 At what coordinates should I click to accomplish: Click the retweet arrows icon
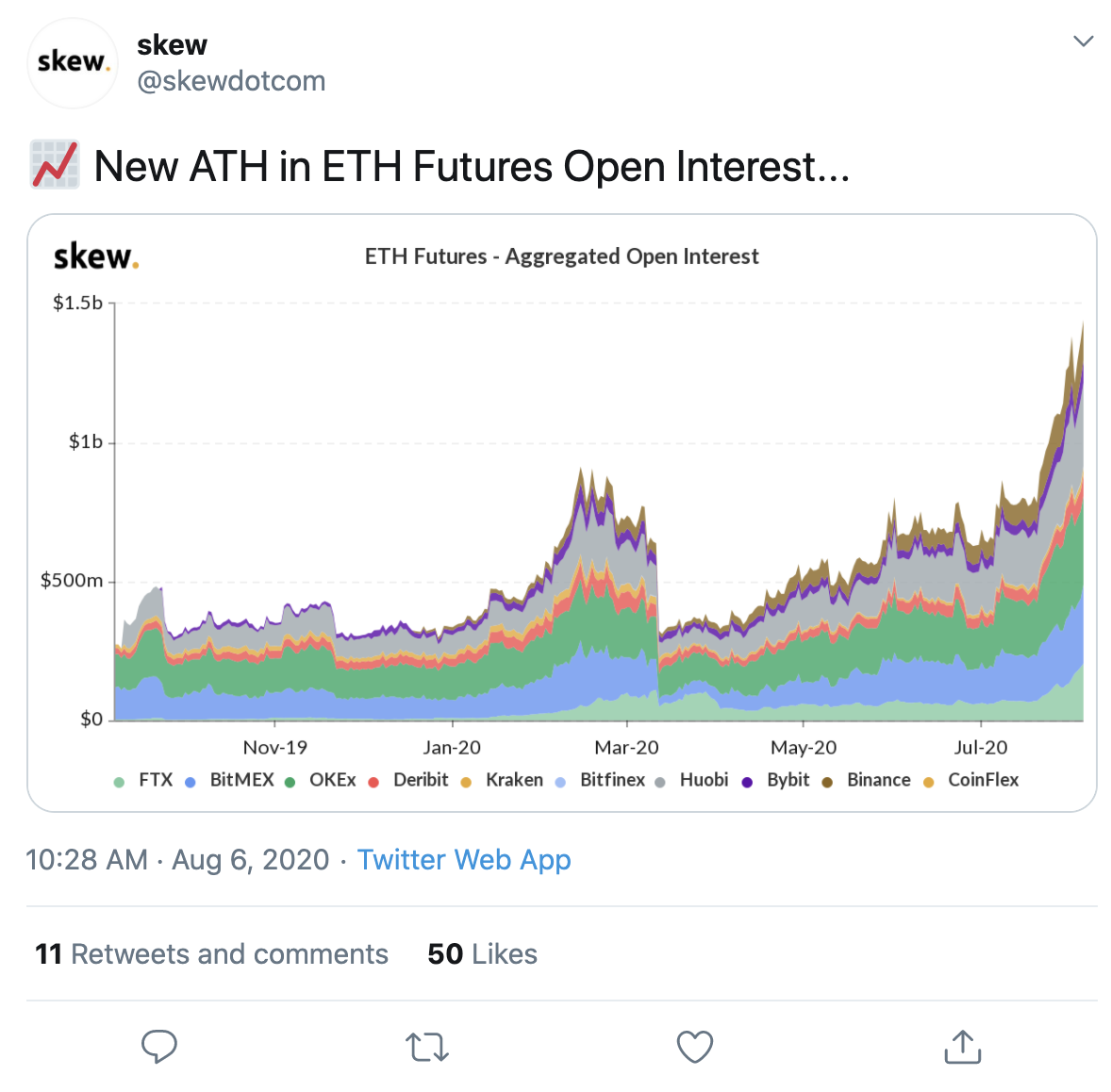coord(427,1047)
